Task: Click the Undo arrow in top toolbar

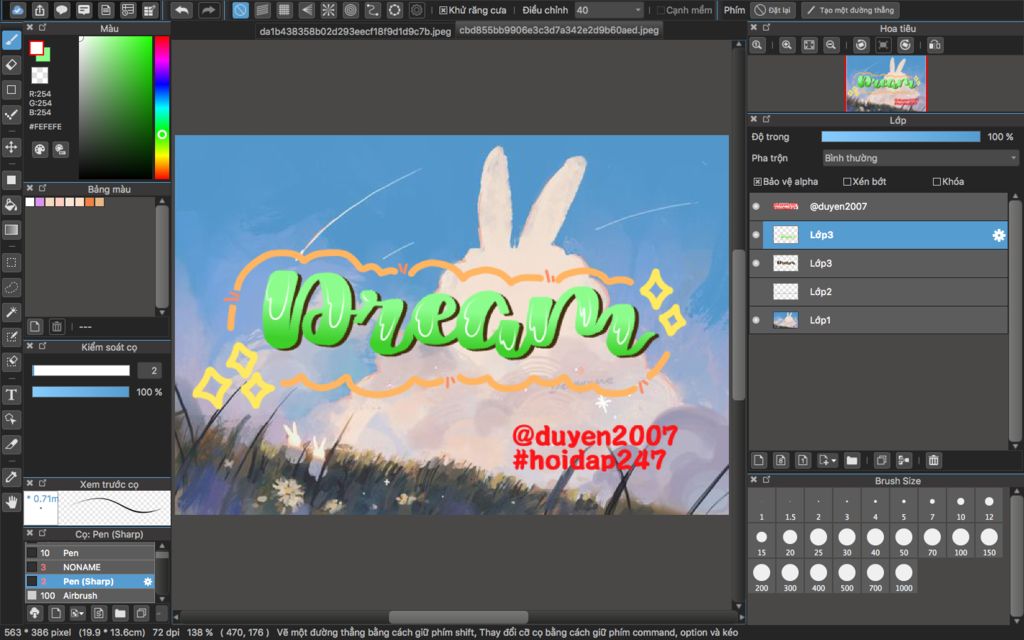Action: 182,10
